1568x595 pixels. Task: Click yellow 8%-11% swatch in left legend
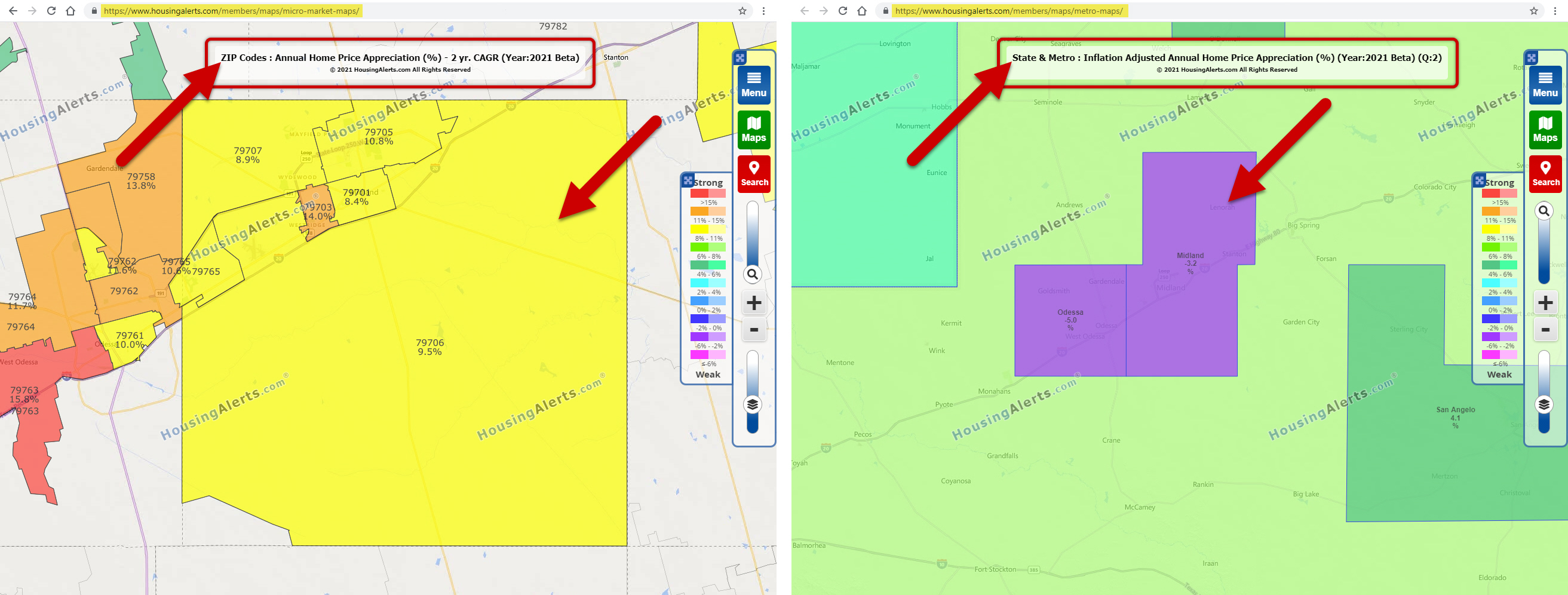pos(707,229)
